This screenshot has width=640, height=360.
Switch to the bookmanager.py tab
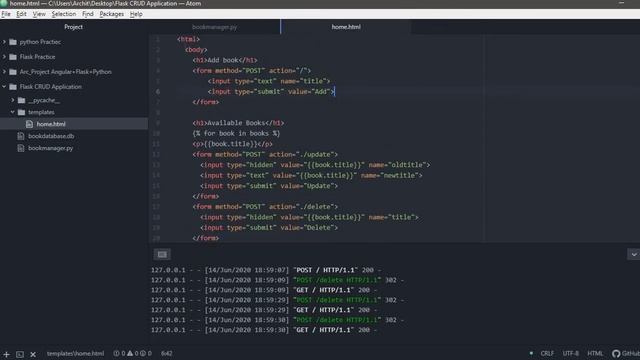215,27
